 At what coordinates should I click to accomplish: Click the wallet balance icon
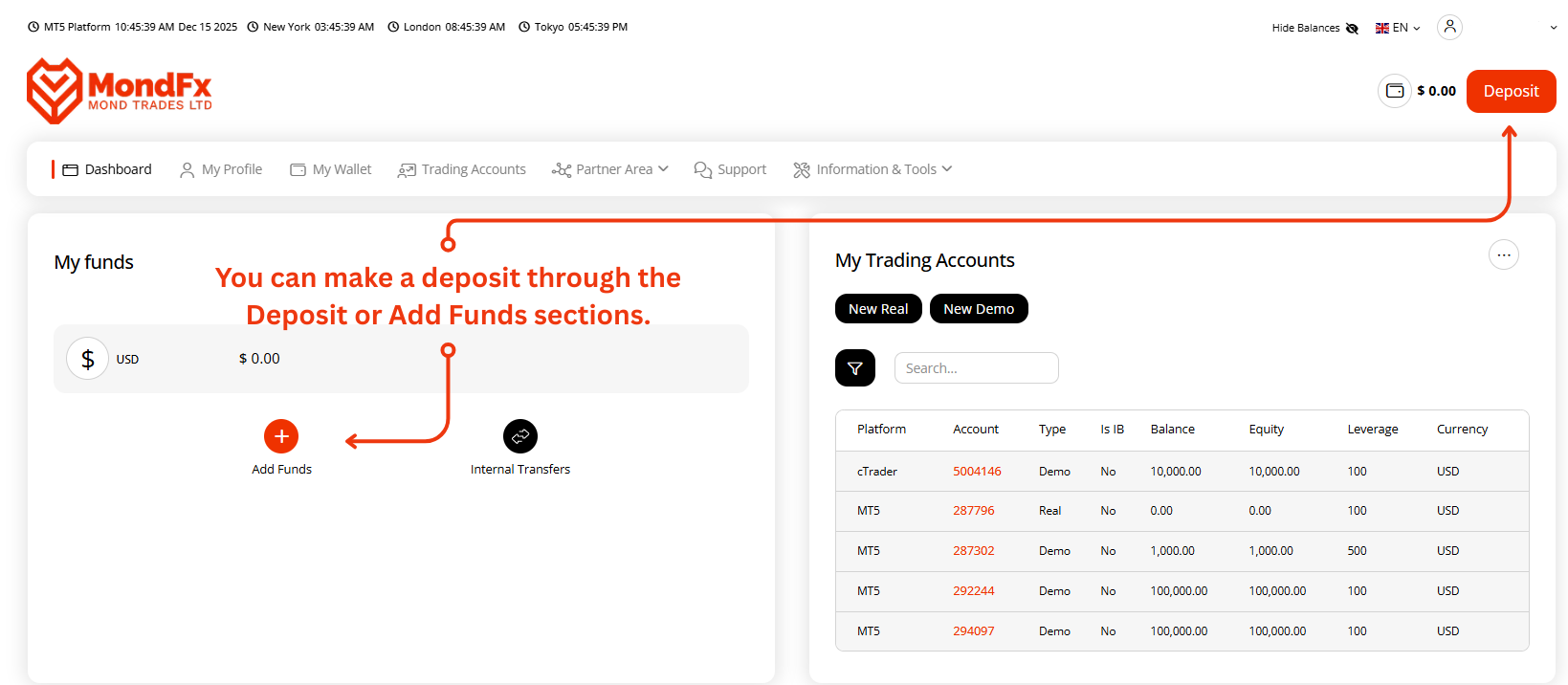coord(1395,91)
